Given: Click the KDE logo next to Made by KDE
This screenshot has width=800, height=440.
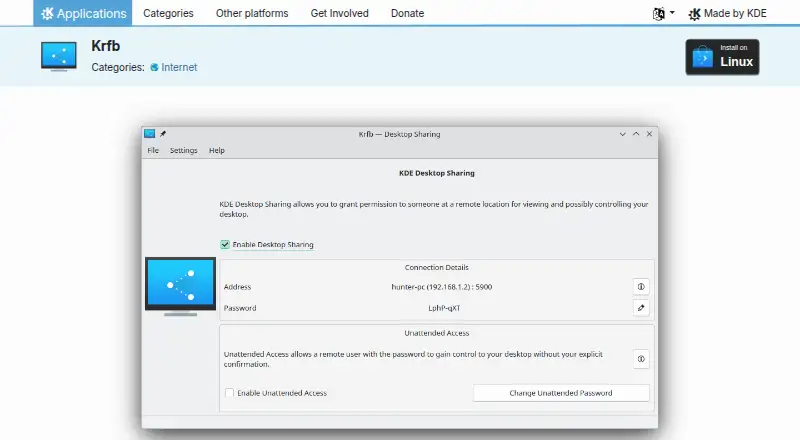Looking at the screenshot, I should [694, 14].
